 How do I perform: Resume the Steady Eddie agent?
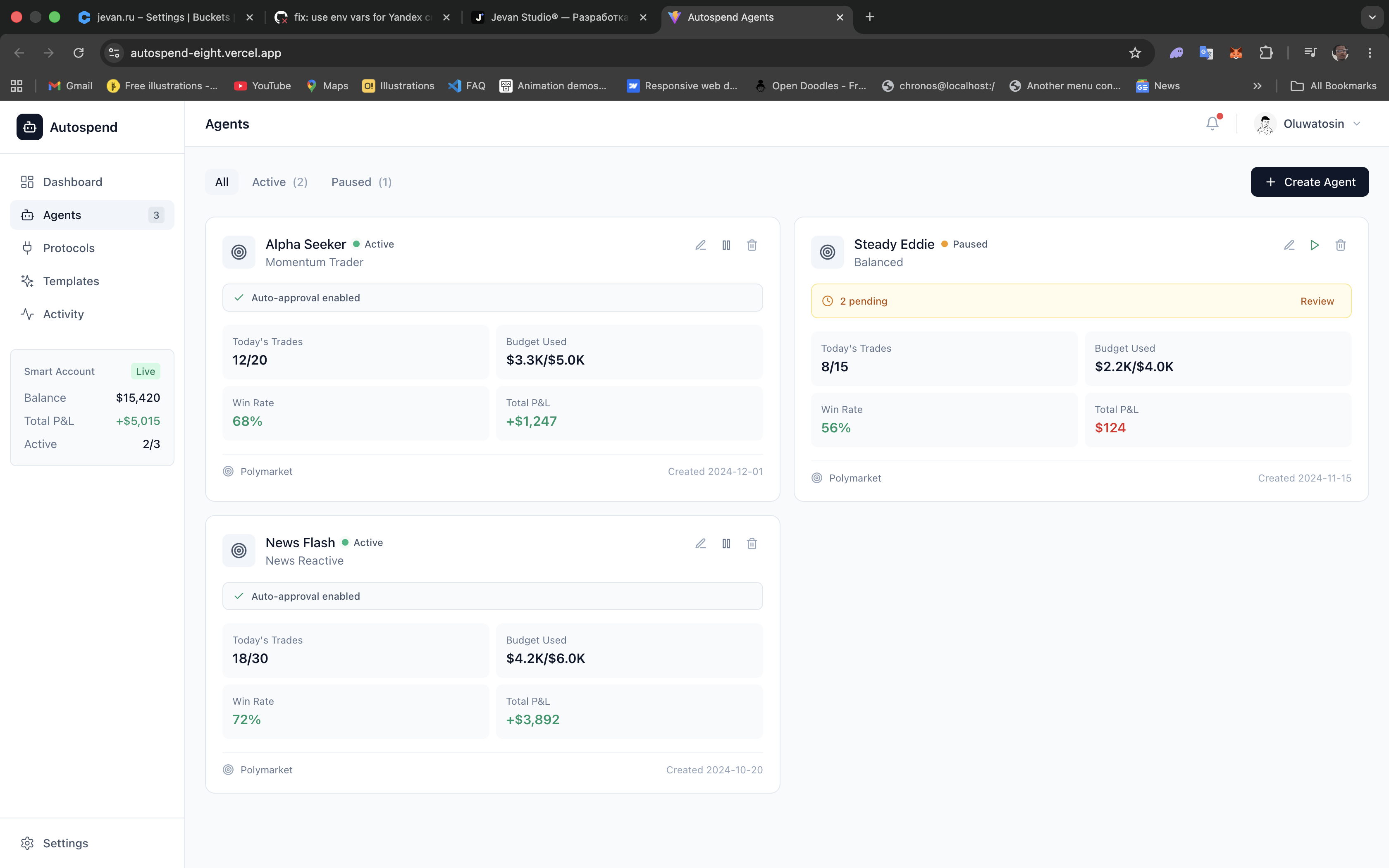click(1315, 245)
